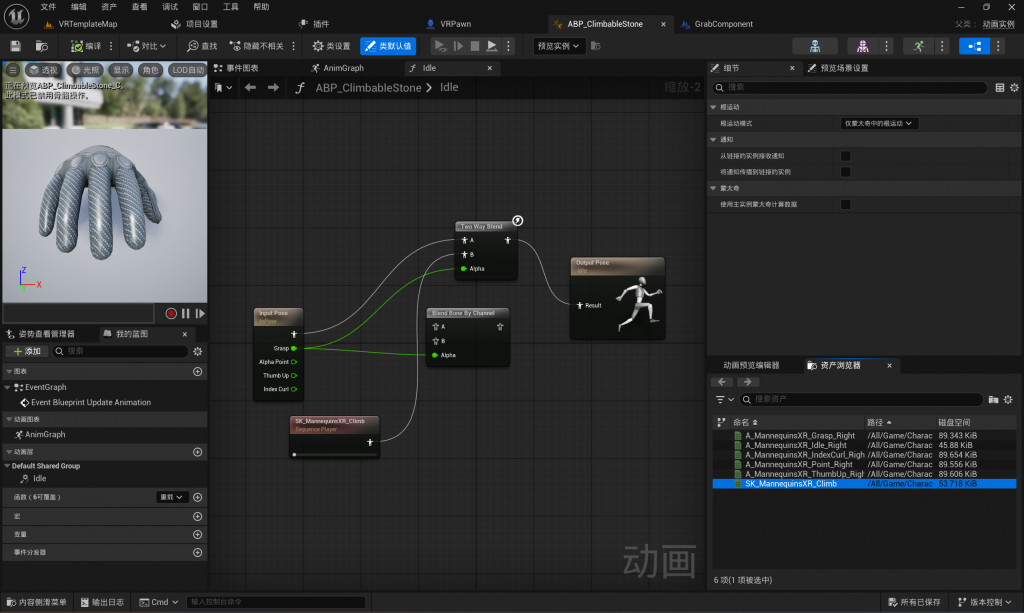Click the 类默认值 button

(x=388, y=46)
